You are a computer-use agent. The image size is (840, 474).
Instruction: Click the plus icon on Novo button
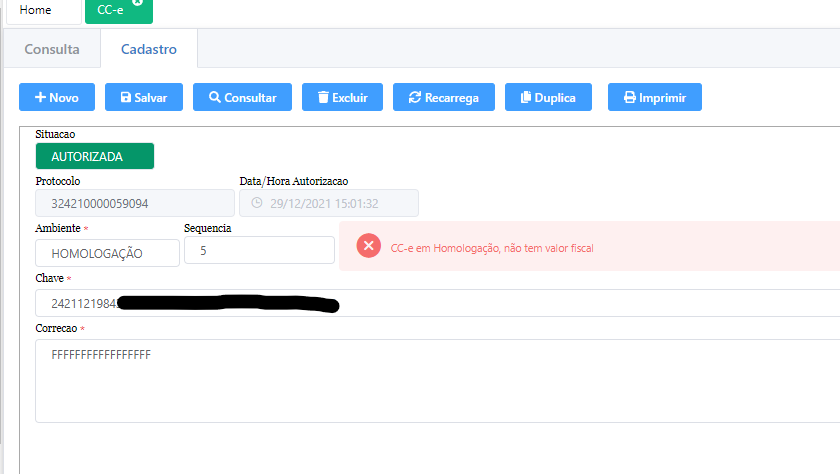[x=40, y=98]
